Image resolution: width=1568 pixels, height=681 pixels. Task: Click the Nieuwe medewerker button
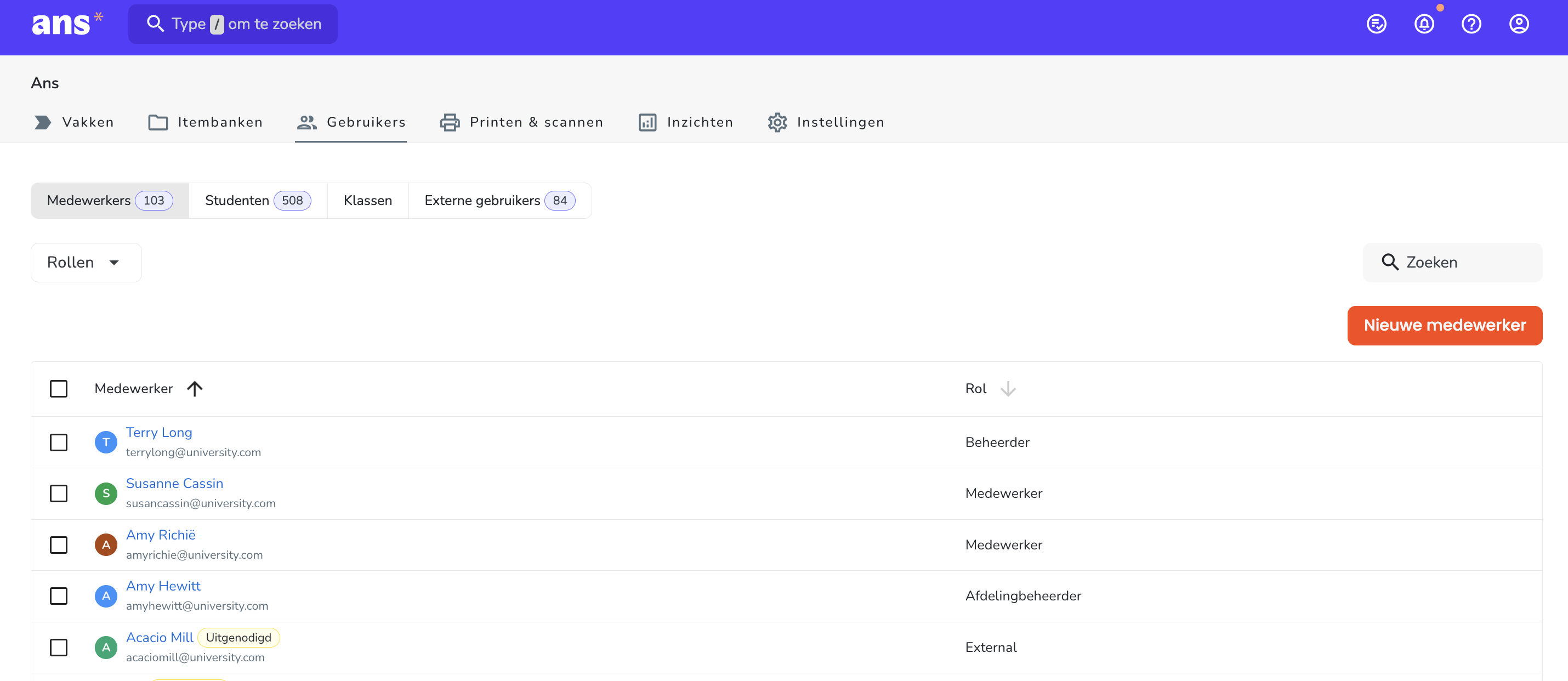[1445, 326]
